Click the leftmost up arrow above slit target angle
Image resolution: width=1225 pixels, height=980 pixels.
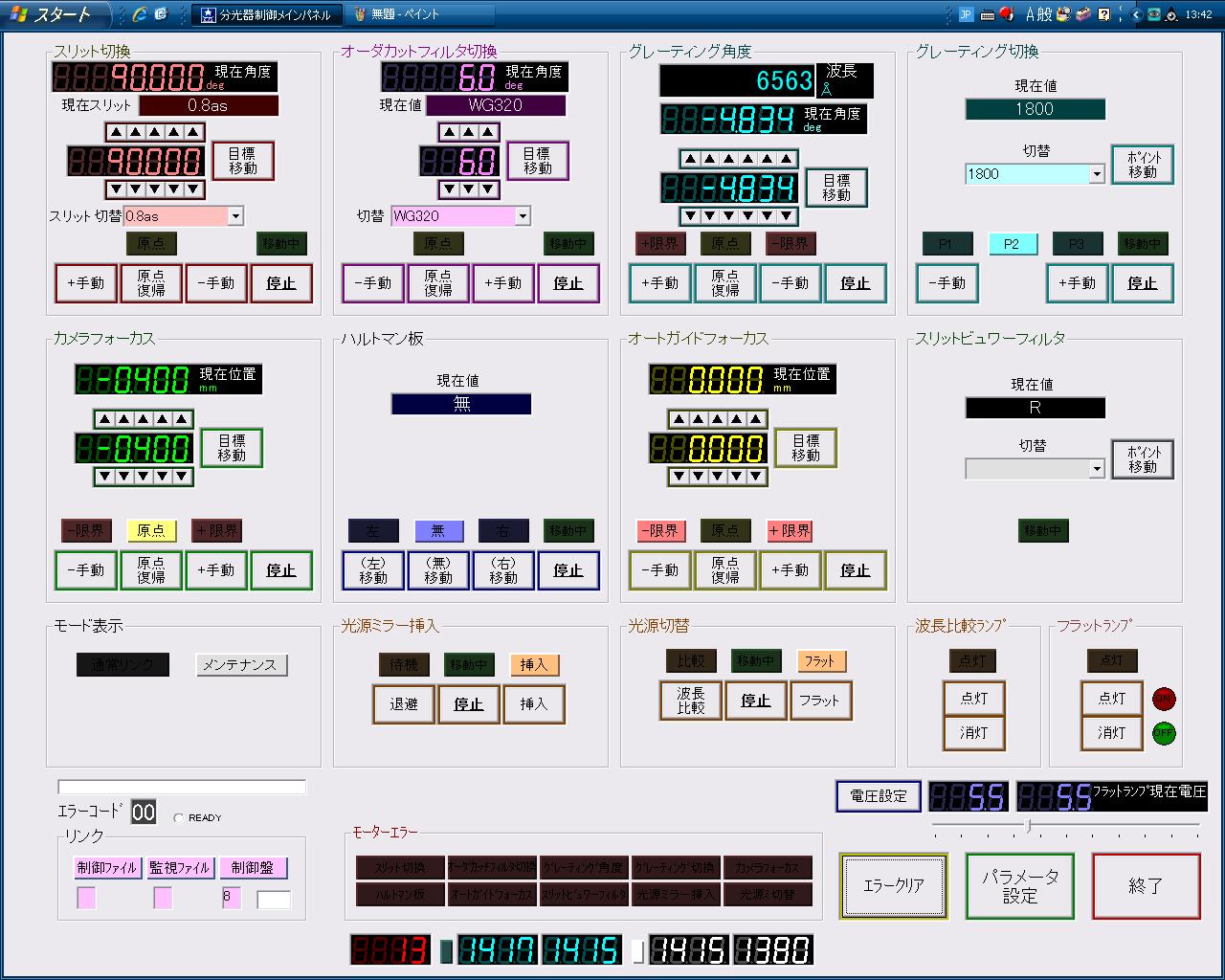coord(116,132)
